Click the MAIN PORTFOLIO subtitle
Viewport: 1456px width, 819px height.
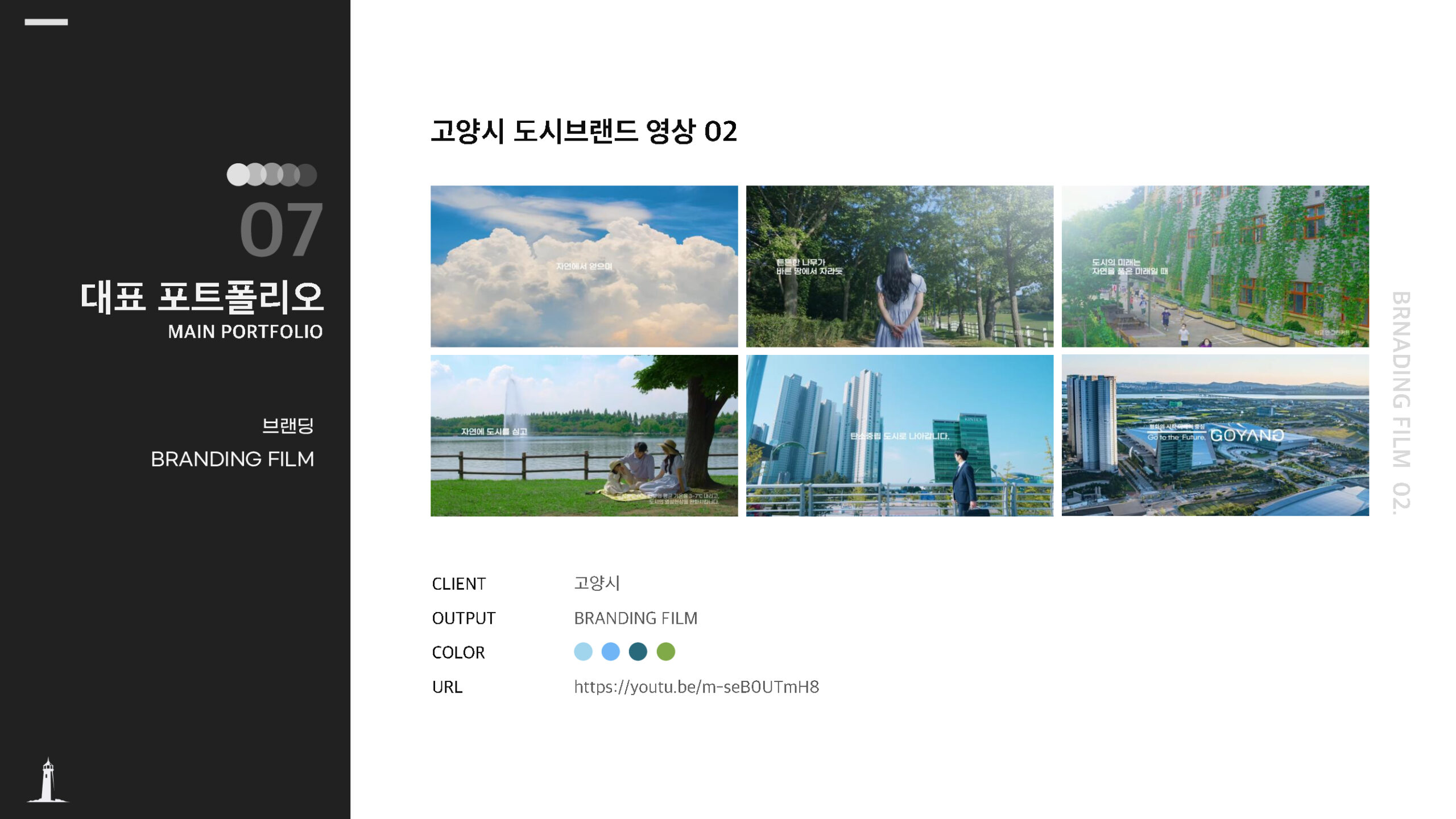click(245, 332)
